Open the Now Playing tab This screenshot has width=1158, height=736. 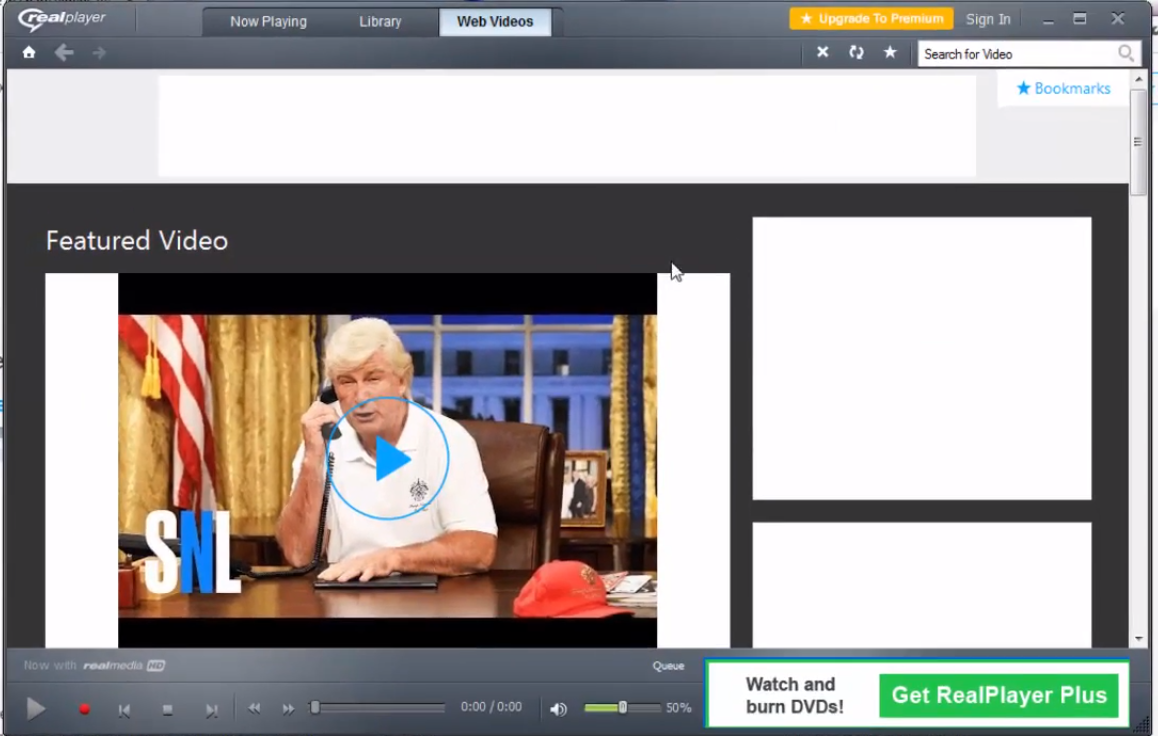(268, 21)
